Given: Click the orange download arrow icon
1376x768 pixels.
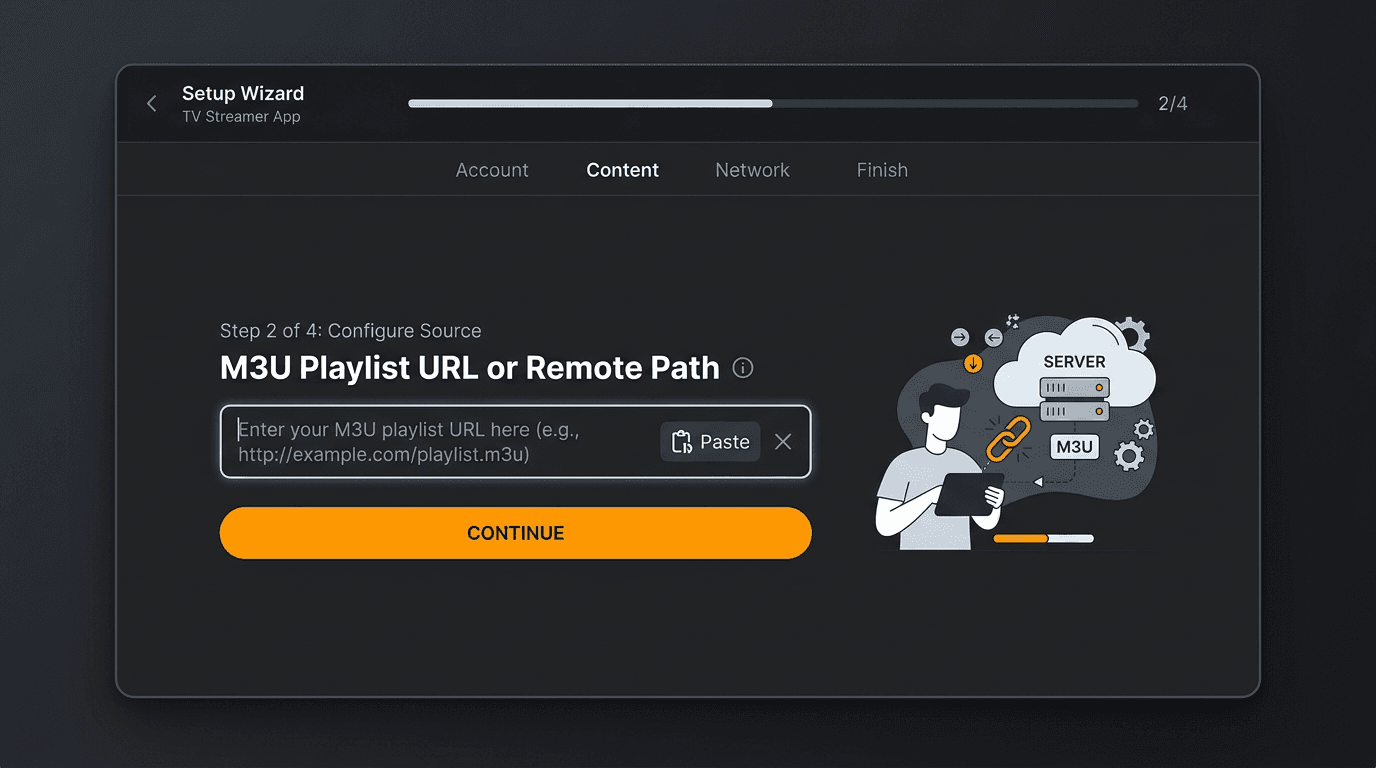Looking at the screenshot, I should (x=974, y=363).
